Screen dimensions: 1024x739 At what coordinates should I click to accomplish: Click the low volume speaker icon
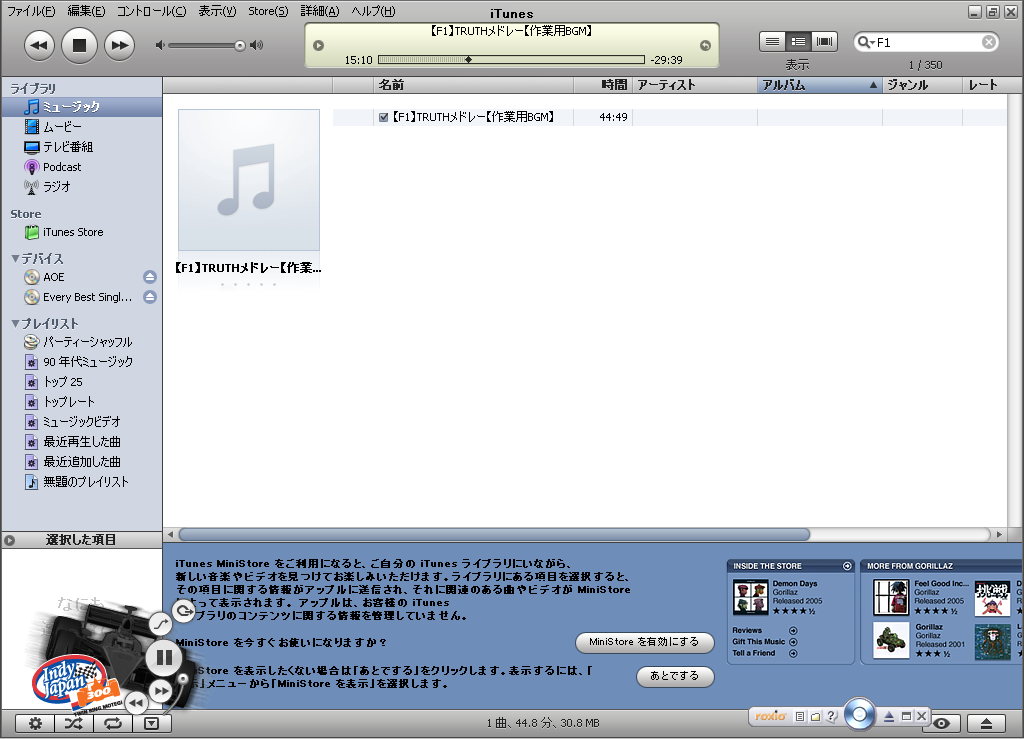click(x=160, y=45)
